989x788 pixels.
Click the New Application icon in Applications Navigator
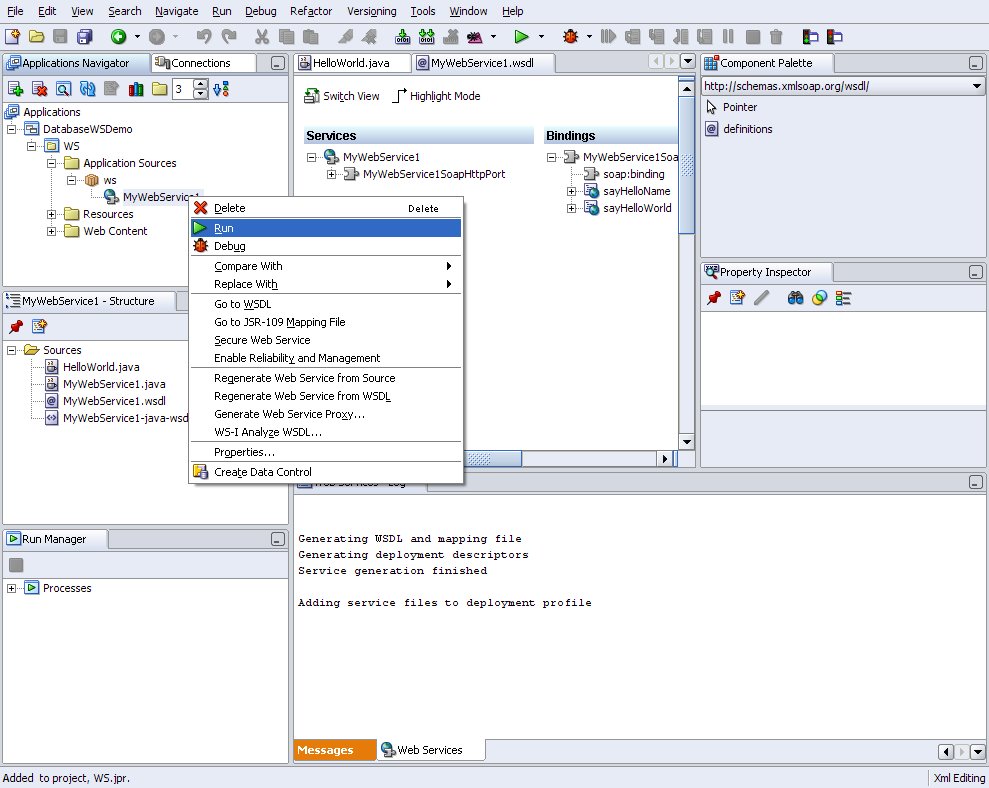[15, 89]
